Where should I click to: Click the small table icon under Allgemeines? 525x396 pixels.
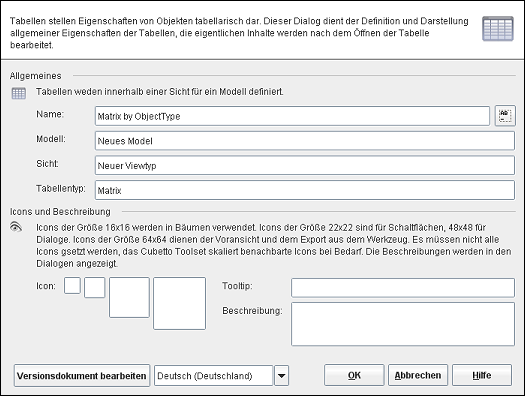[18, 93]
